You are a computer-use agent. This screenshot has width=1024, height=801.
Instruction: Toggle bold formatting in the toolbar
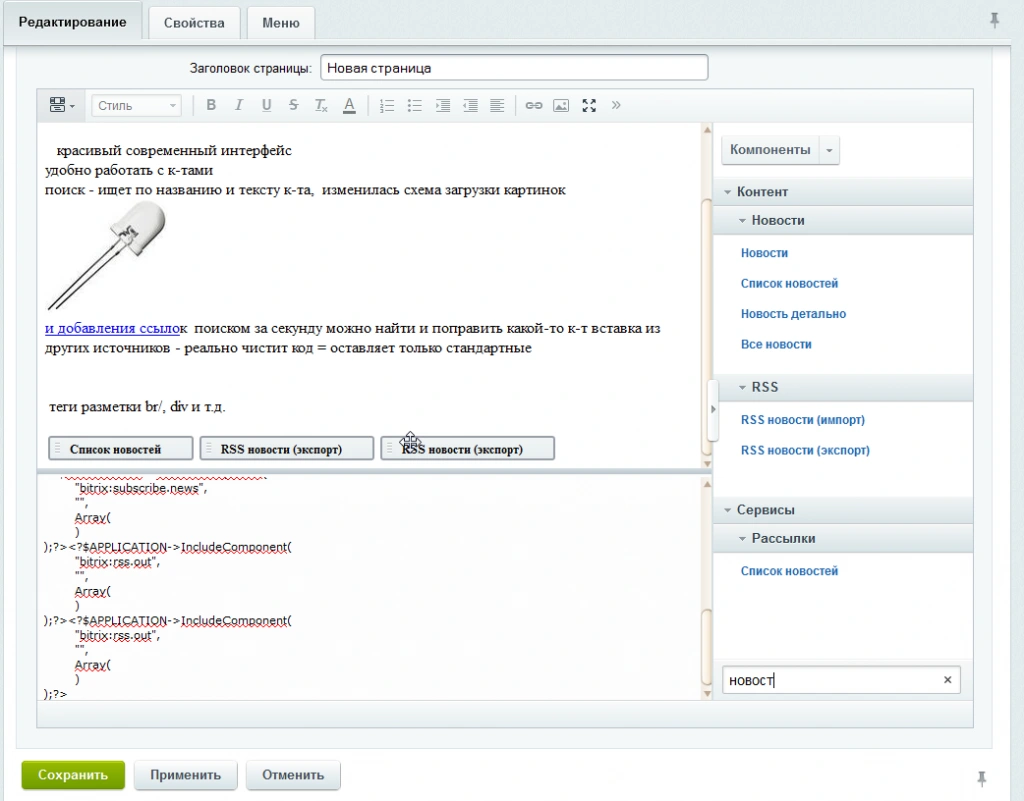pyautogui.click(x=211, y=105)
